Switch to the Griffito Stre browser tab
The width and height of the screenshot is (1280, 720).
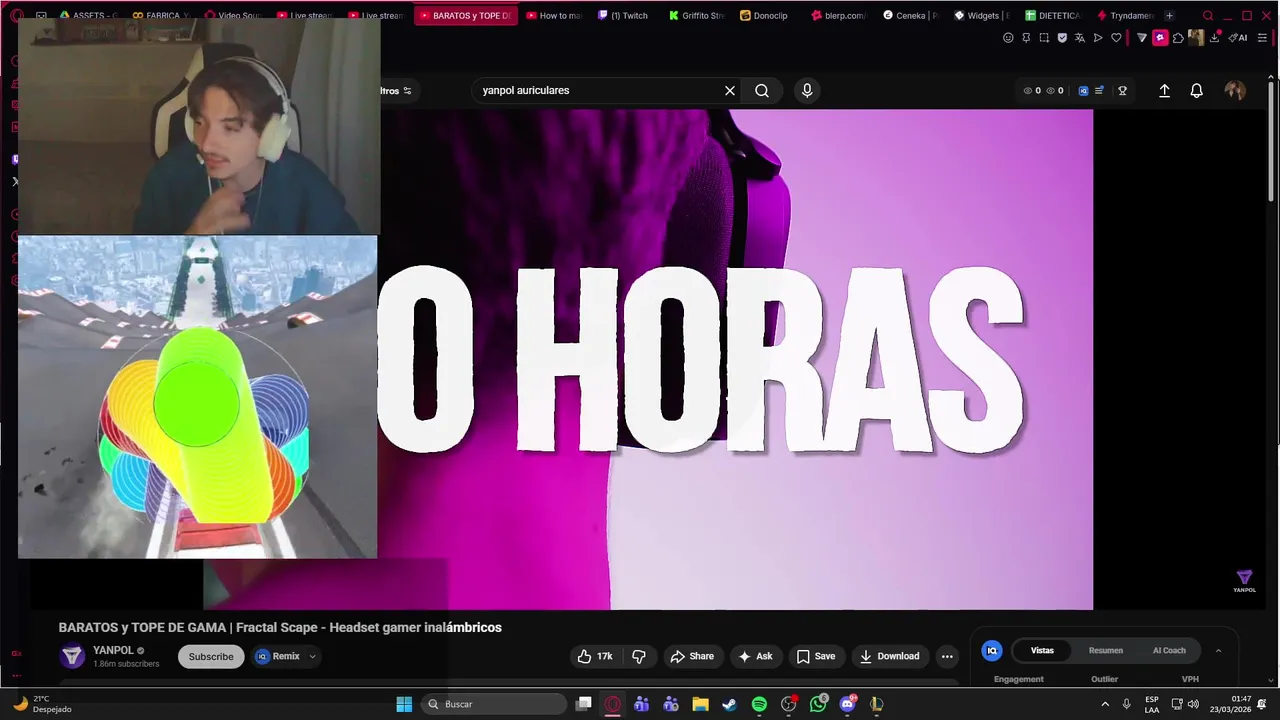pyautogui.click(x=696, y=15)
